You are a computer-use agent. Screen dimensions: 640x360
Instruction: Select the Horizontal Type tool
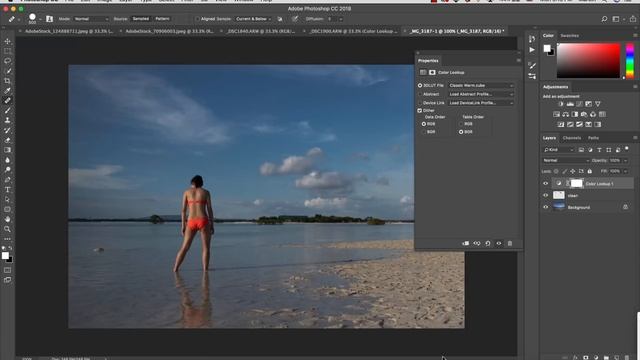pyautogui.click(x=7, y=190)
